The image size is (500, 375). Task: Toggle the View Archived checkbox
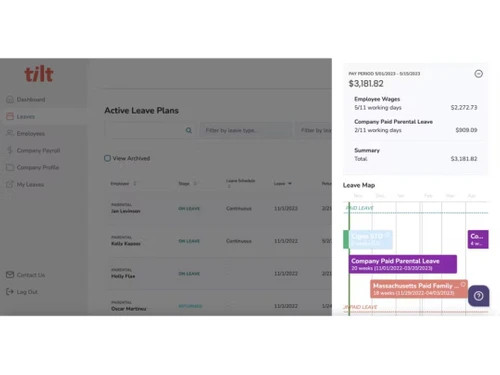point(107,158)
